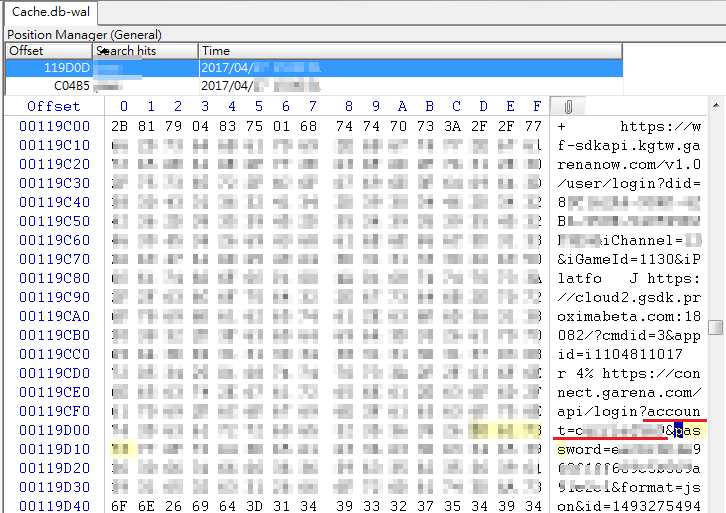
Task: Click hex byte 3A in row 00119C00
Action: 452,126
